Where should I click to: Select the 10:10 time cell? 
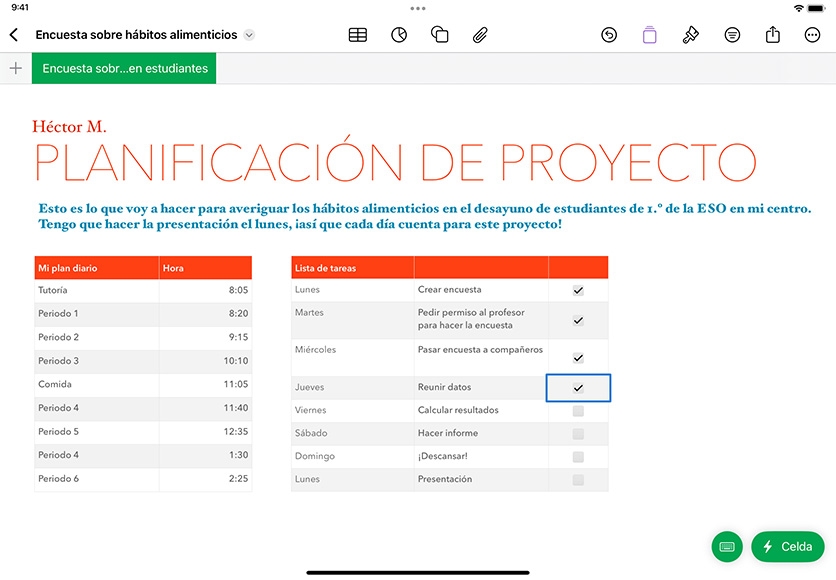pyautogui.click(x=205, y=361)
